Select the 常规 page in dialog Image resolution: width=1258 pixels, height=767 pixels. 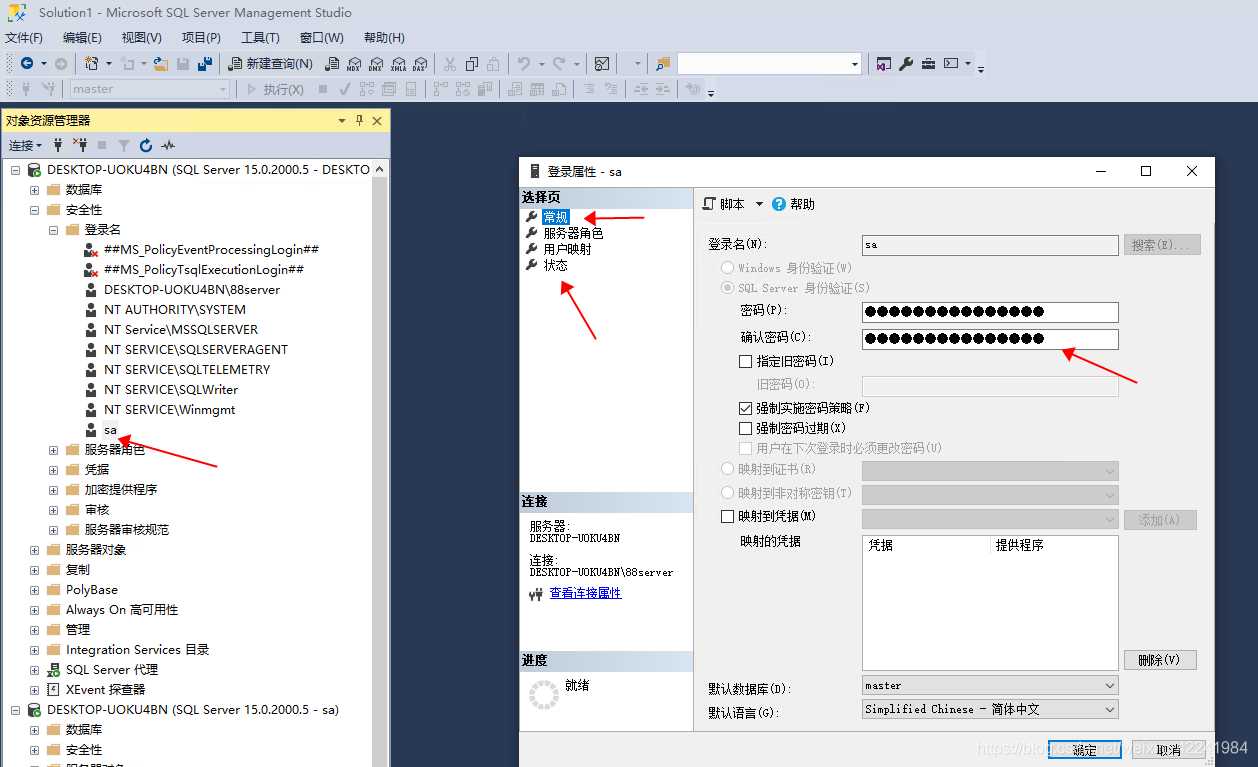click(555, 217)
